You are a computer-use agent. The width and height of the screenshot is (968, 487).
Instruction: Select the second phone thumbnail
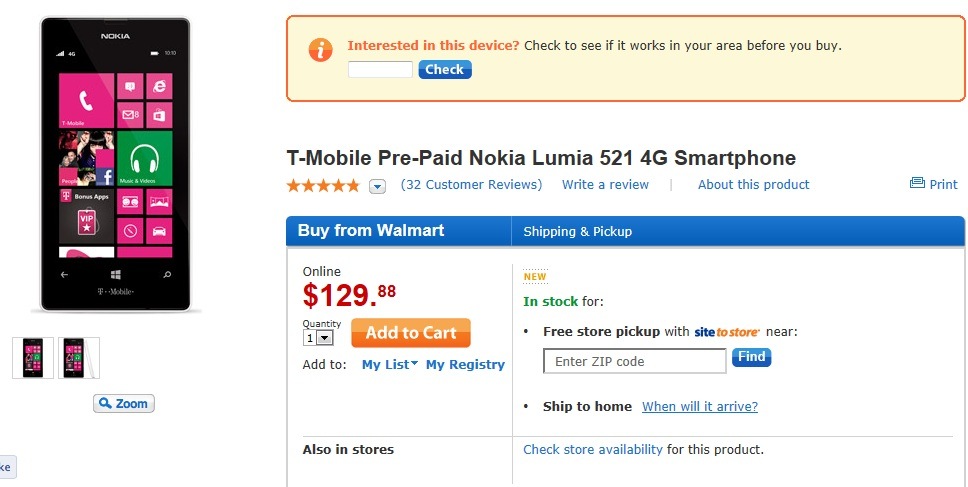[x=78, y=358]
